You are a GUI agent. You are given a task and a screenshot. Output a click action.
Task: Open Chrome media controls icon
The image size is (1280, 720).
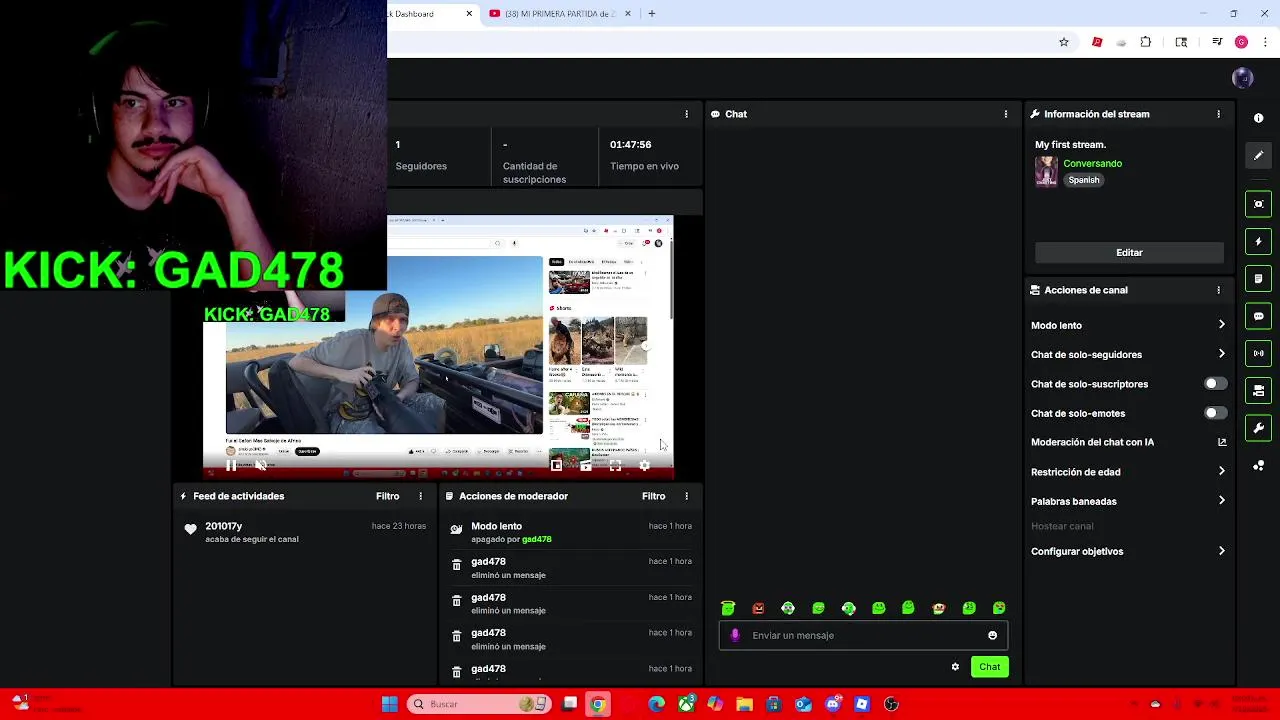[1217, 42]
